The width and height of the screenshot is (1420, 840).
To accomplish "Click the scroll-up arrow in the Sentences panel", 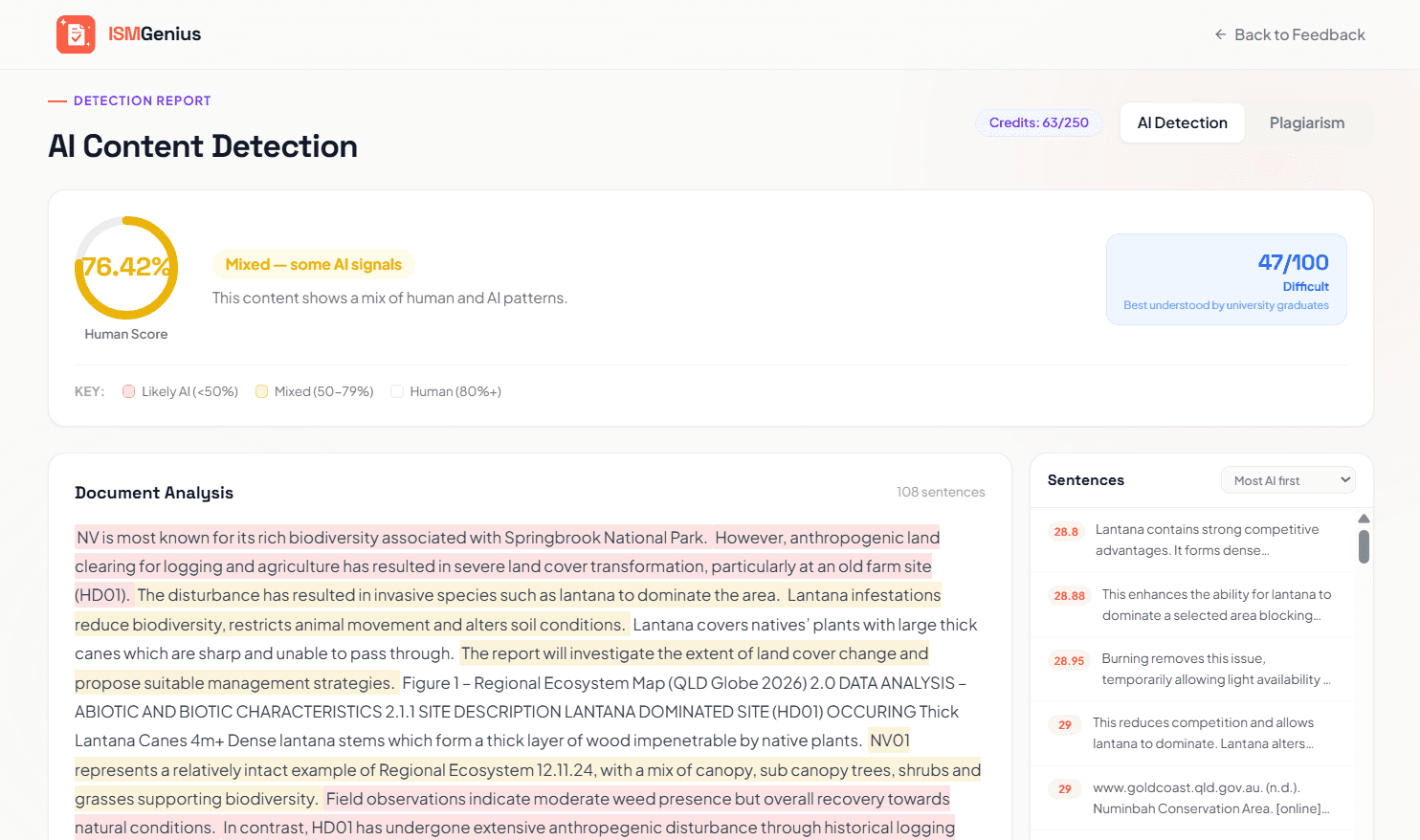I will click(1364, 518).
